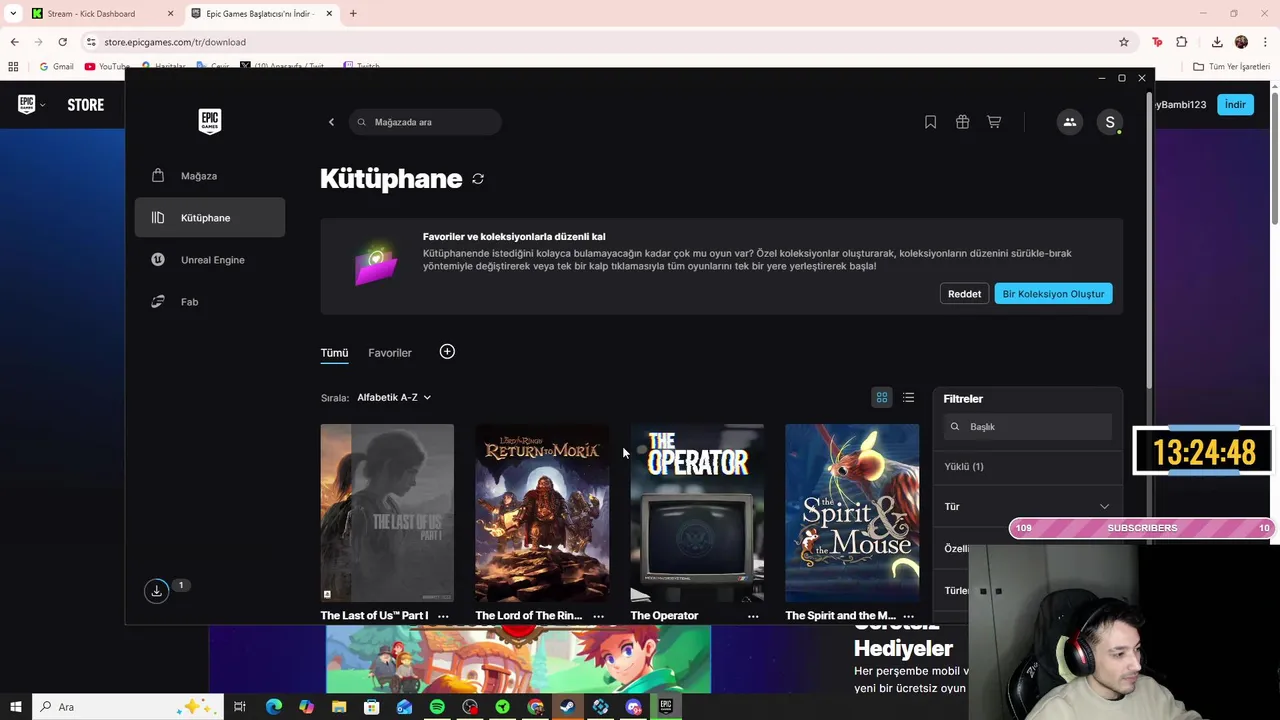Viewport: 1280px width, 720px height.
Task: Click STORE link on Epic webpage header
Action: [85, 105]
